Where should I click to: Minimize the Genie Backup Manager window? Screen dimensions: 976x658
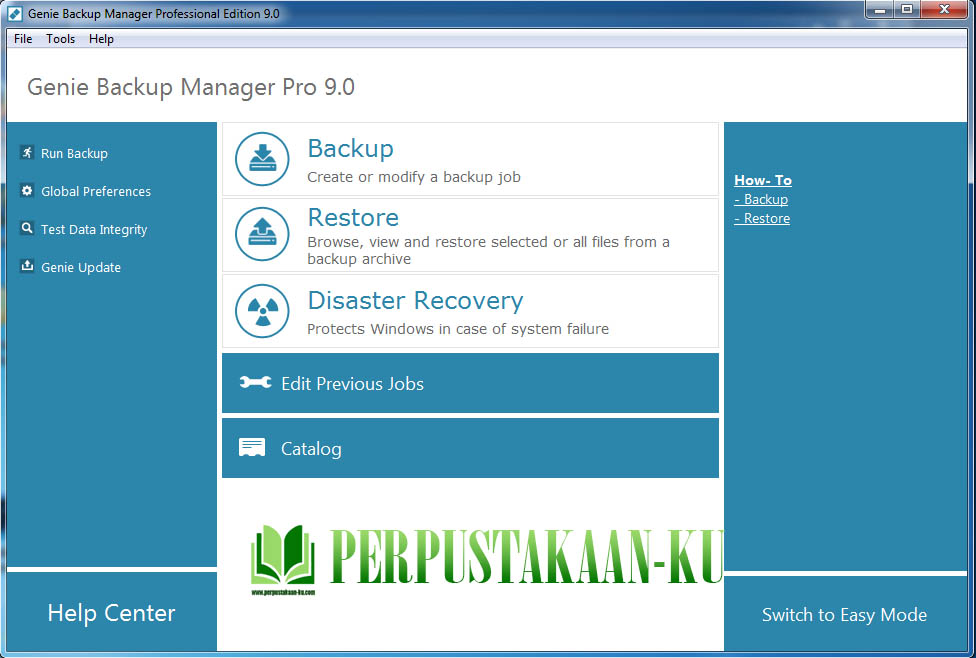click(x=880, y=9)
